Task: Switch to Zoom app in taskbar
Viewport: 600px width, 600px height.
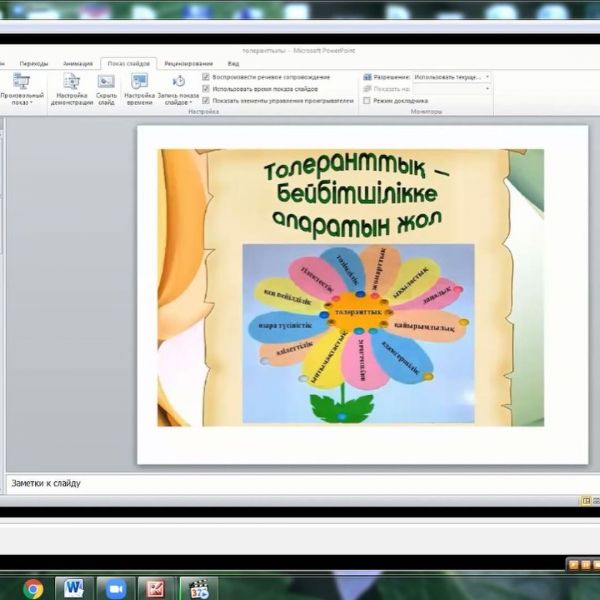Action: (x=115, y=589)
